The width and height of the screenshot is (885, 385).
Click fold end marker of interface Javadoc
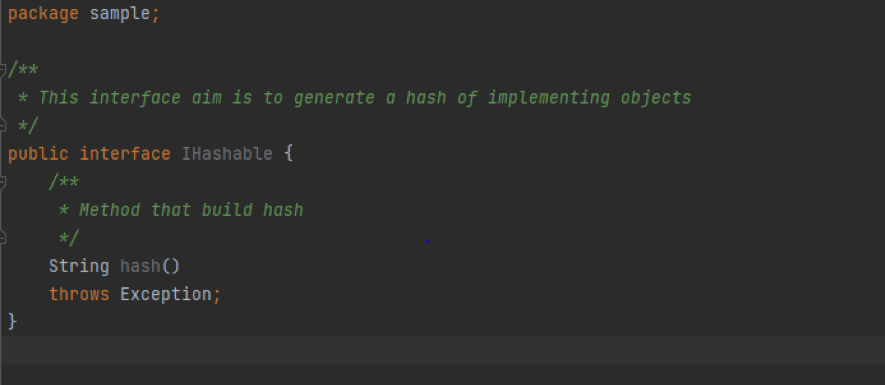[2, 125]
